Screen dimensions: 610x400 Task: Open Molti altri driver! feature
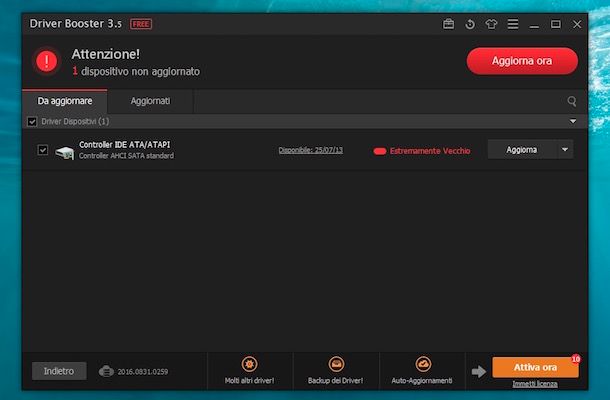click(x=249, y=371)
